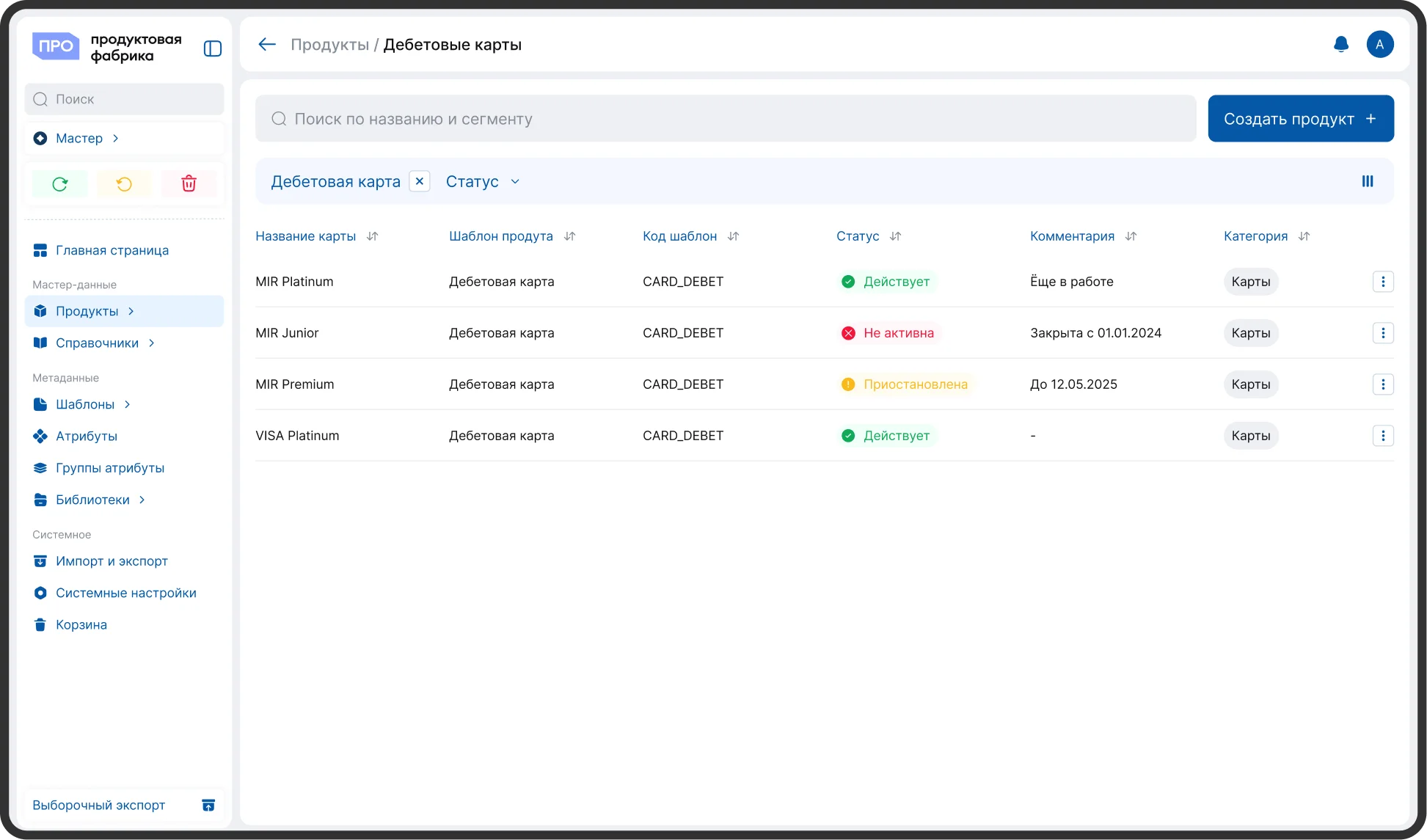Expand Библиотеки submenu chevron

click(142, 500)
